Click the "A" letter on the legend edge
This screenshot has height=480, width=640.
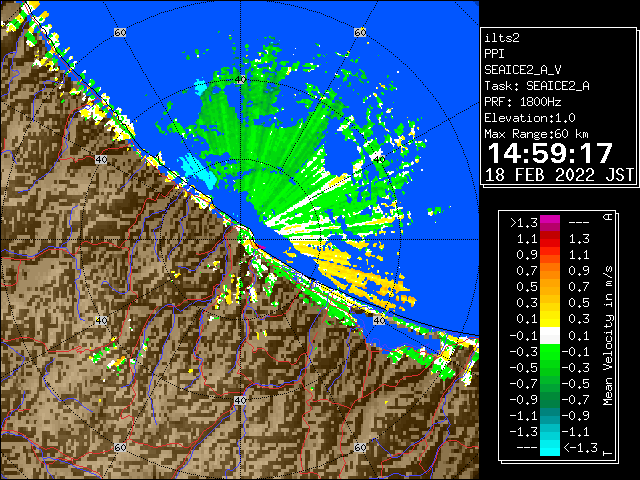pyautogui.click(x=608, y=217)
